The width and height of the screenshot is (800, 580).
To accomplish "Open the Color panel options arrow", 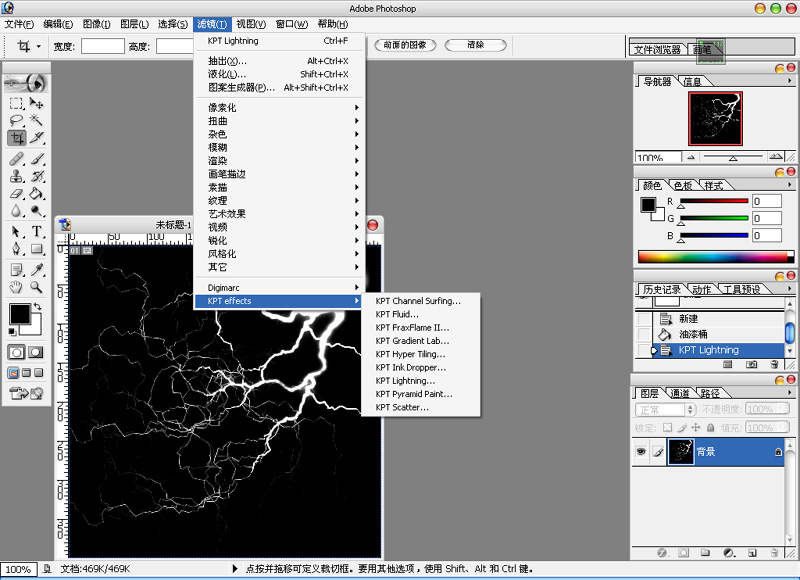I will click(789, 185).
